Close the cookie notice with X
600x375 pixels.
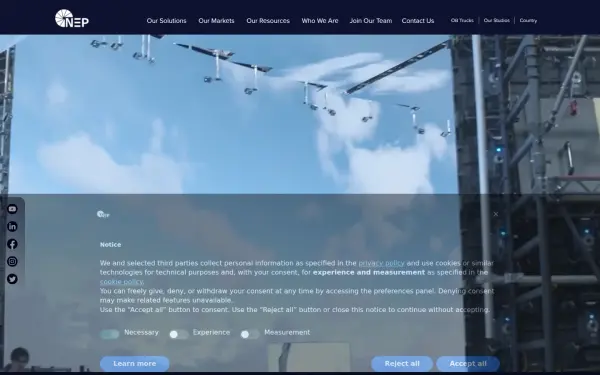(496, 214)
